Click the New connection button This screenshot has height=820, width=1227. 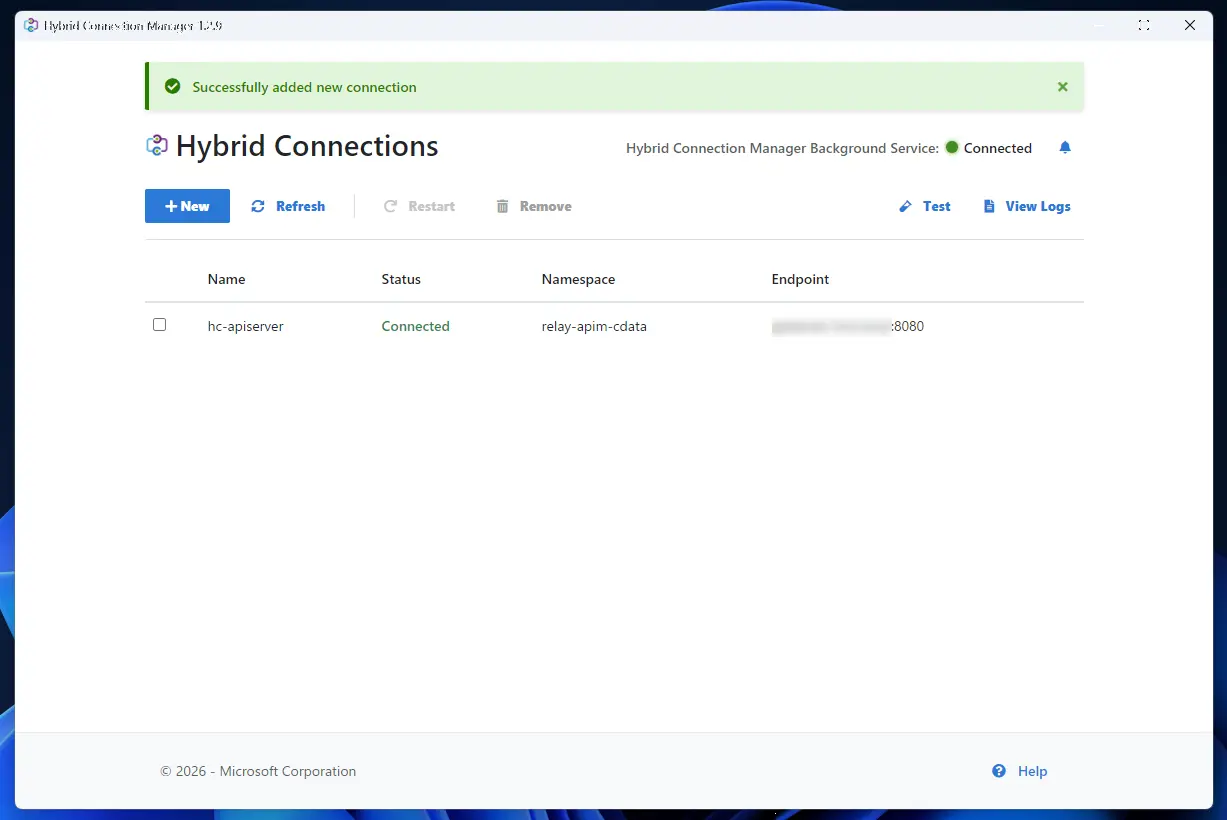coord(187,206)
